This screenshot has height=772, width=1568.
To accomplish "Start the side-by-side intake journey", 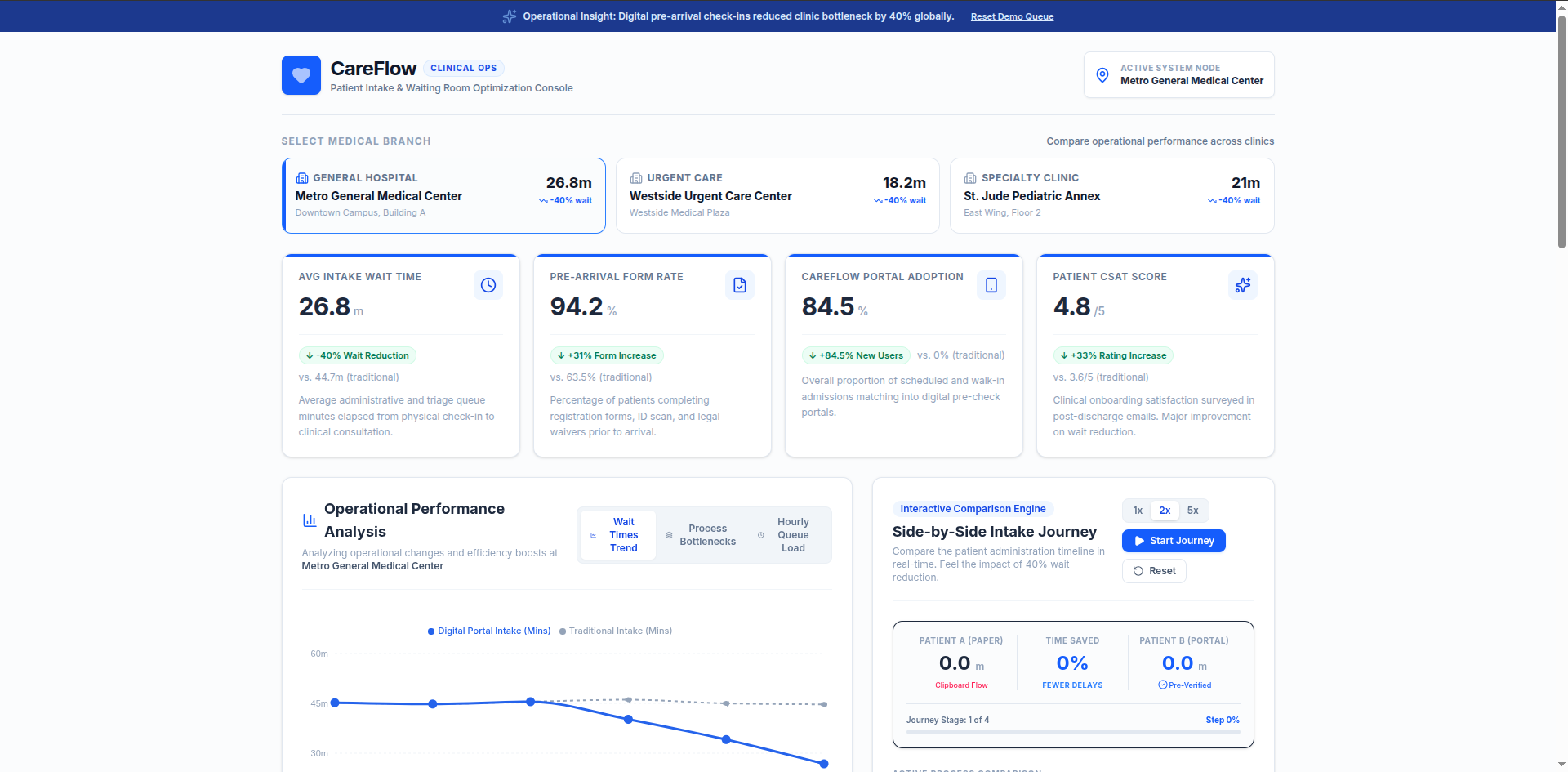I will [1174, 541].
